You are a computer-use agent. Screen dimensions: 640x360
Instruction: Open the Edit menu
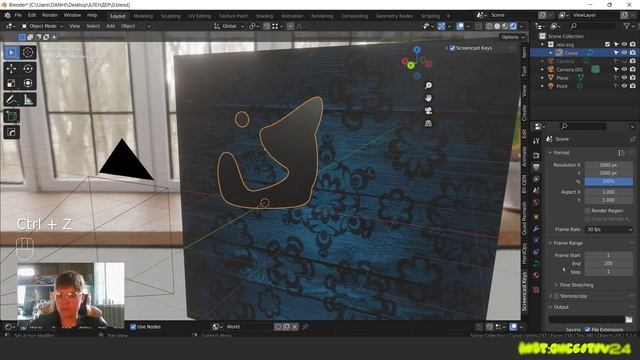coord(32,16)
